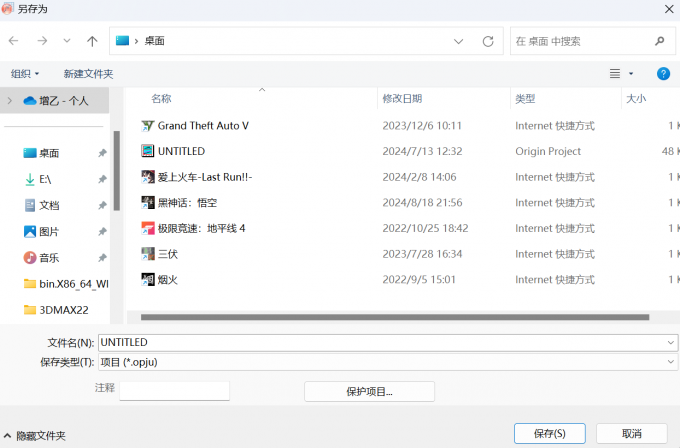Click the 保护项目... button
Viewport: 680px width, 448px height.
tap(369, 392)
